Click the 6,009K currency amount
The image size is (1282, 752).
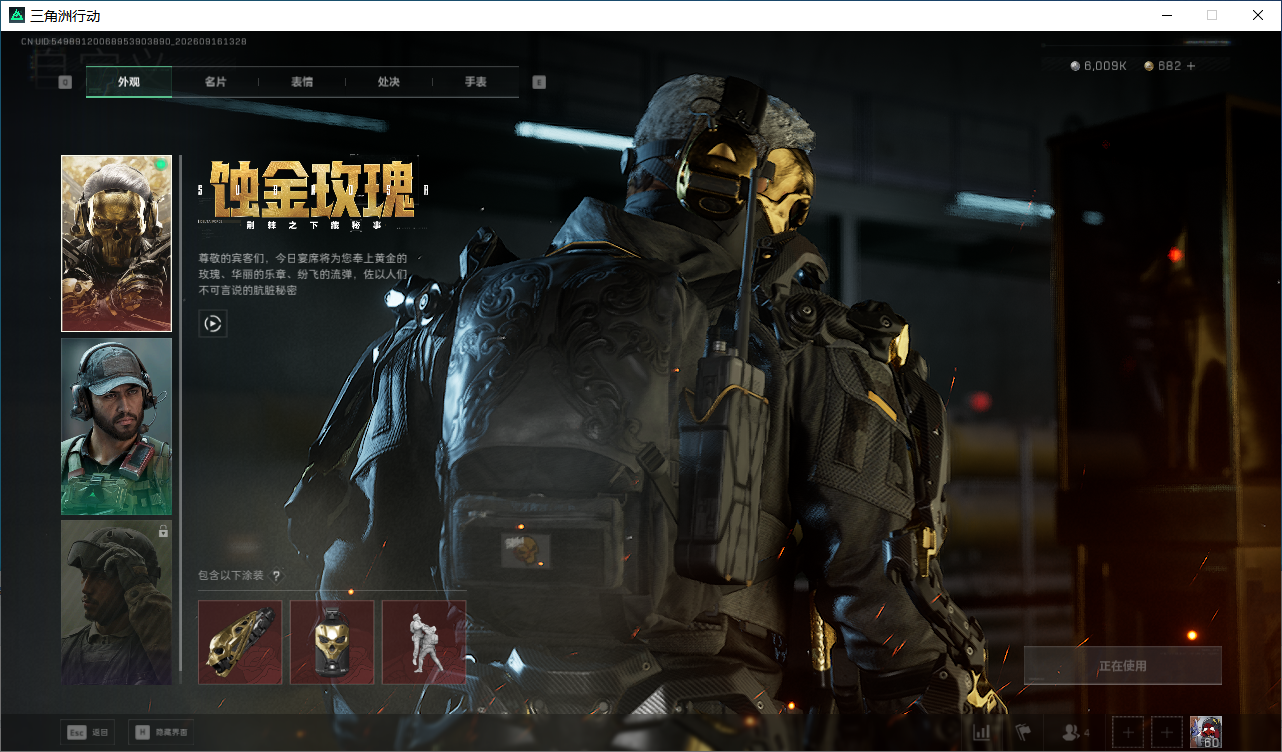1106,66
